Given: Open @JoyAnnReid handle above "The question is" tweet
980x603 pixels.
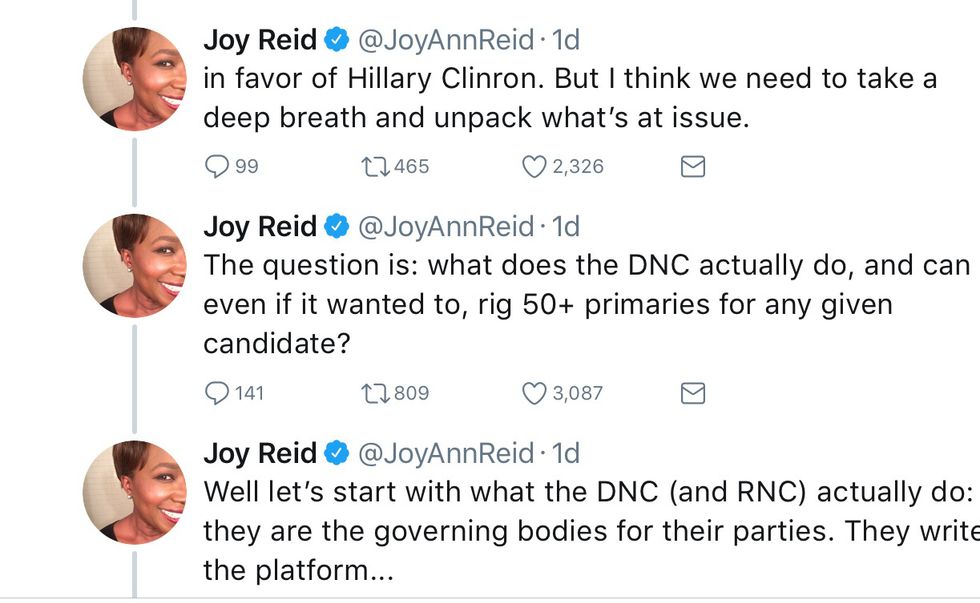Looking at the screenshot, I should 445,227.
